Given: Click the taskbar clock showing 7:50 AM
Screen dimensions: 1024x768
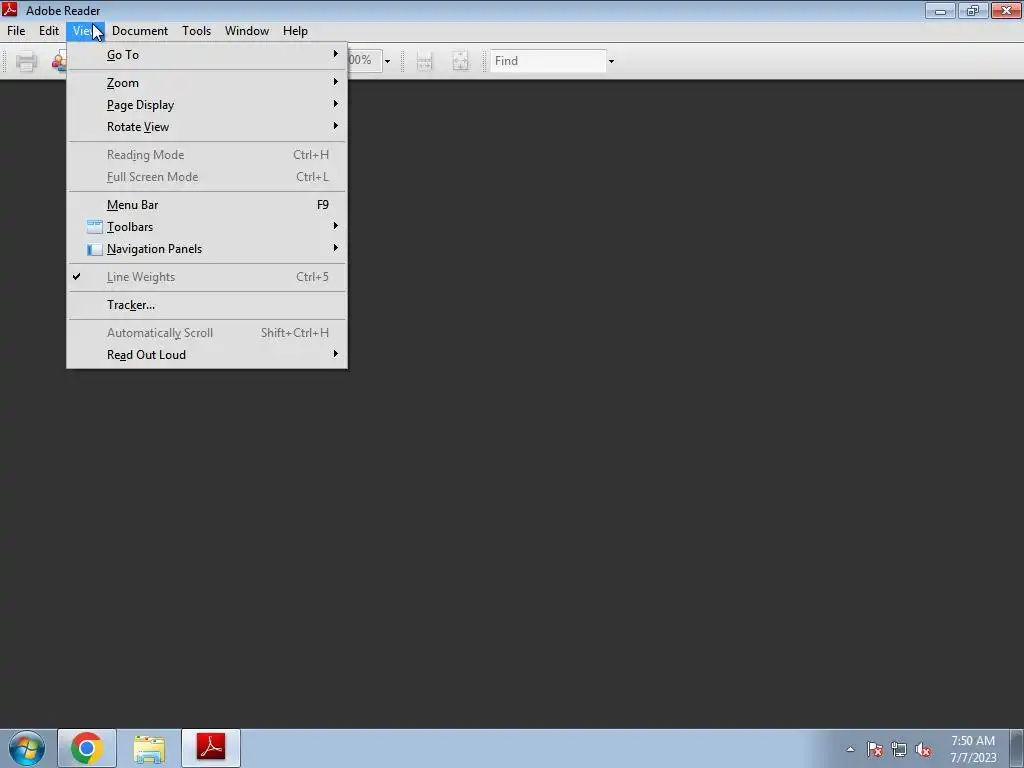Looking at the screenshot, I should (x=973, y=749).
